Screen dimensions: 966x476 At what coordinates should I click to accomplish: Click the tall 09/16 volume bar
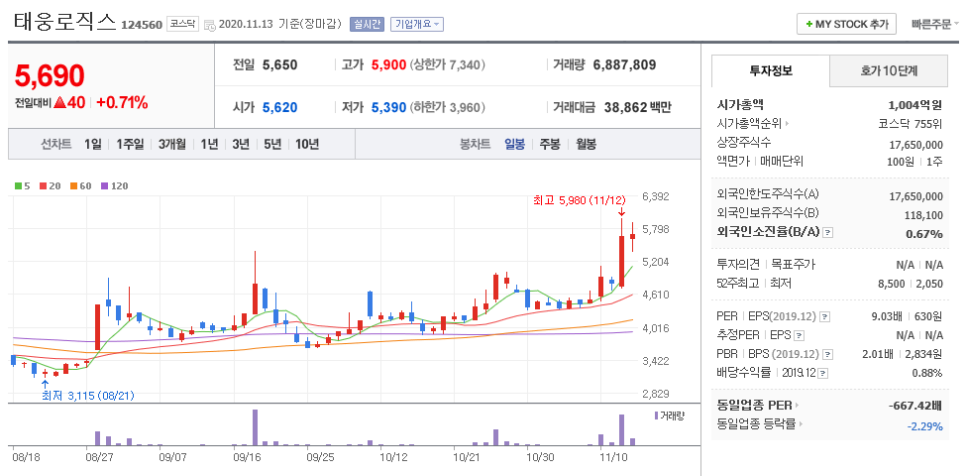[x=255, y=427]
